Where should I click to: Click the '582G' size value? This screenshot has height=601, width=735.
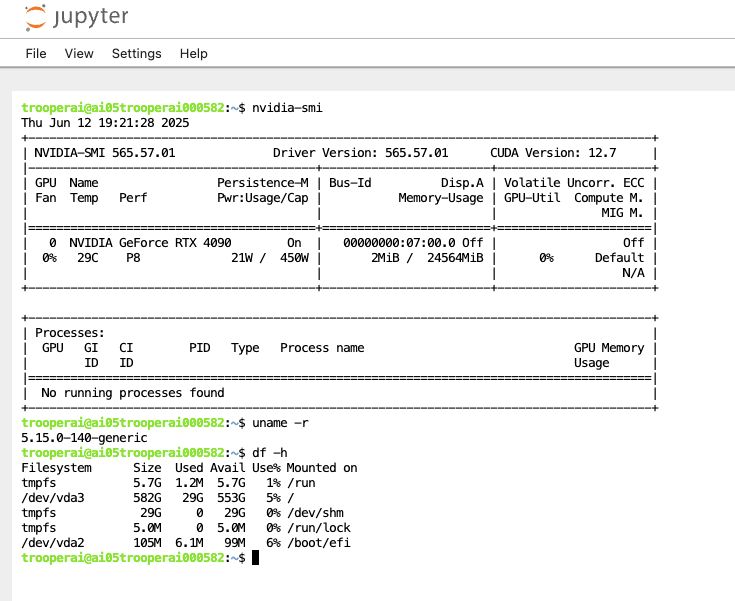[x=147, y=498]
